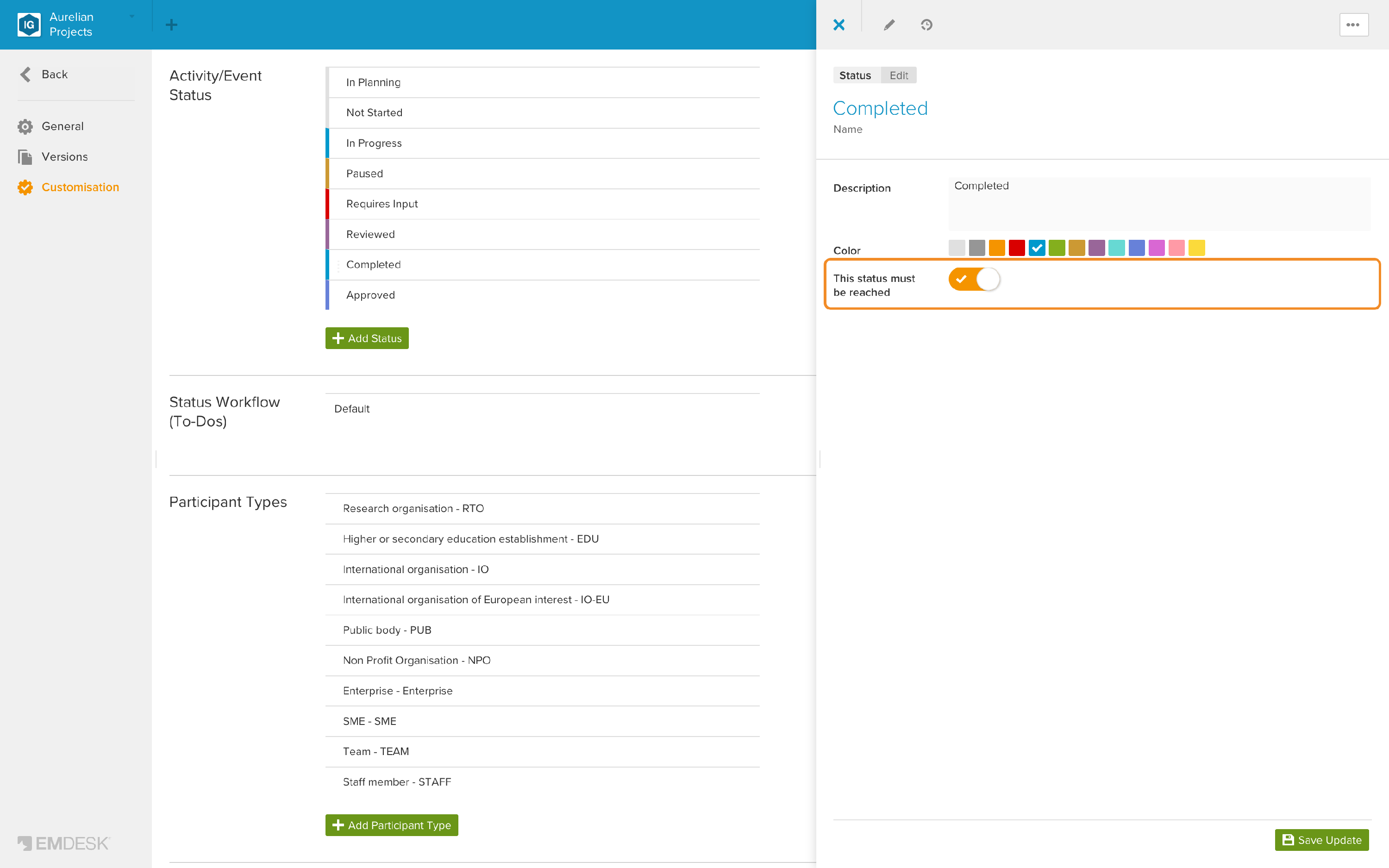This screenshot has width=1389, height=868.
Task: Open 'Public body - PUB' participant type
Action: (543, 631)
